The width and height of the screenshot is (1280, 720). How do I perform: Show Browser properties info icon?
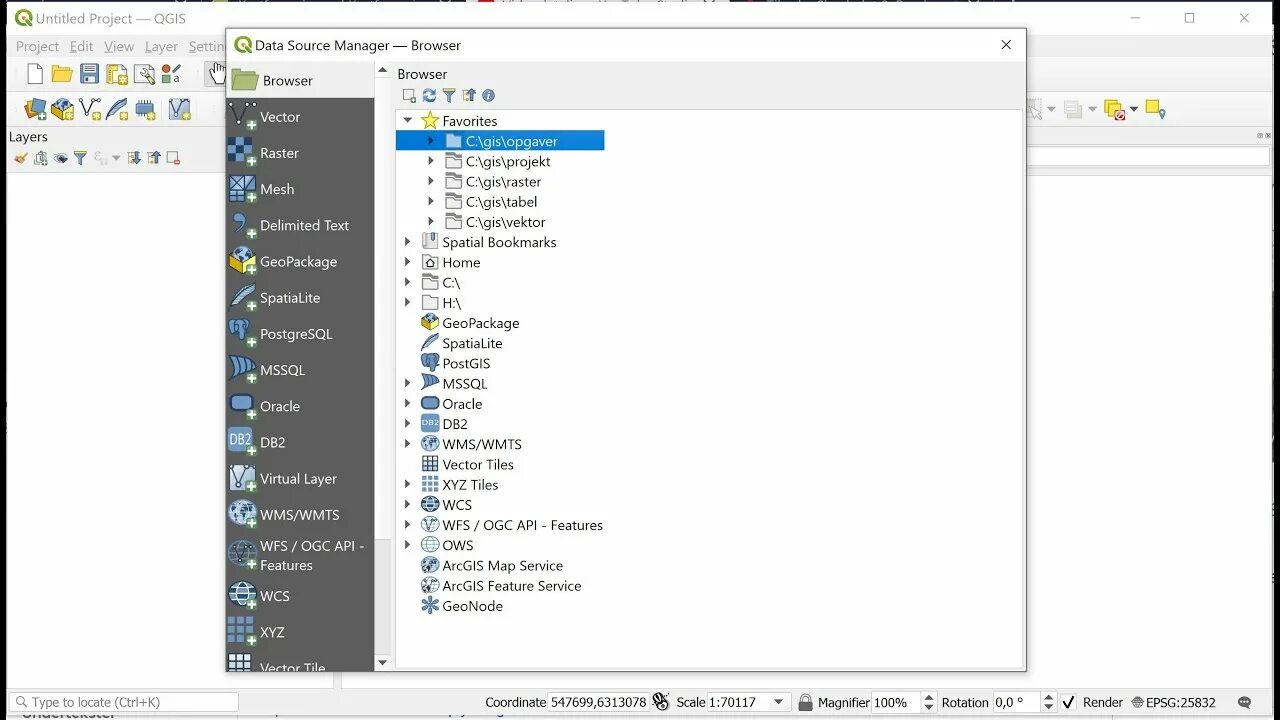pos(488,96)
